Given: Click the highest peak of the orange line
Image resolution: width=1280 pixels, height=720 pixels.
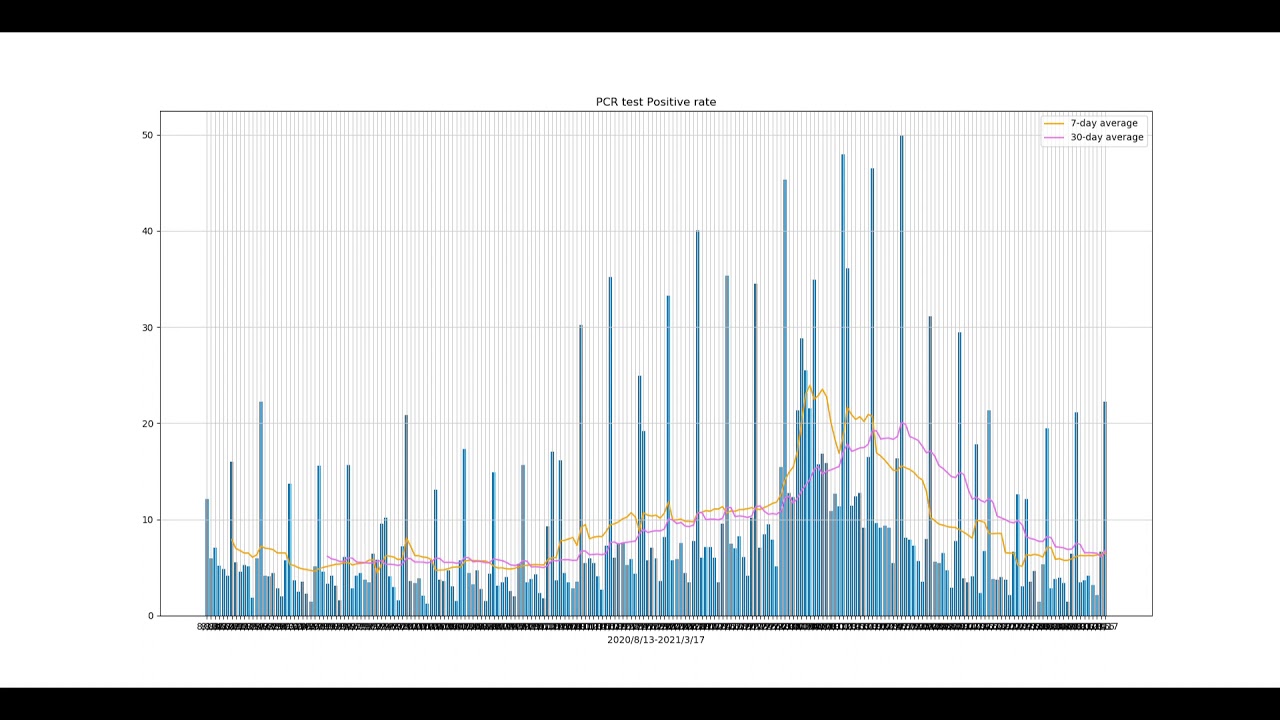Looking at the screenshot, I should tap(810, 386).
